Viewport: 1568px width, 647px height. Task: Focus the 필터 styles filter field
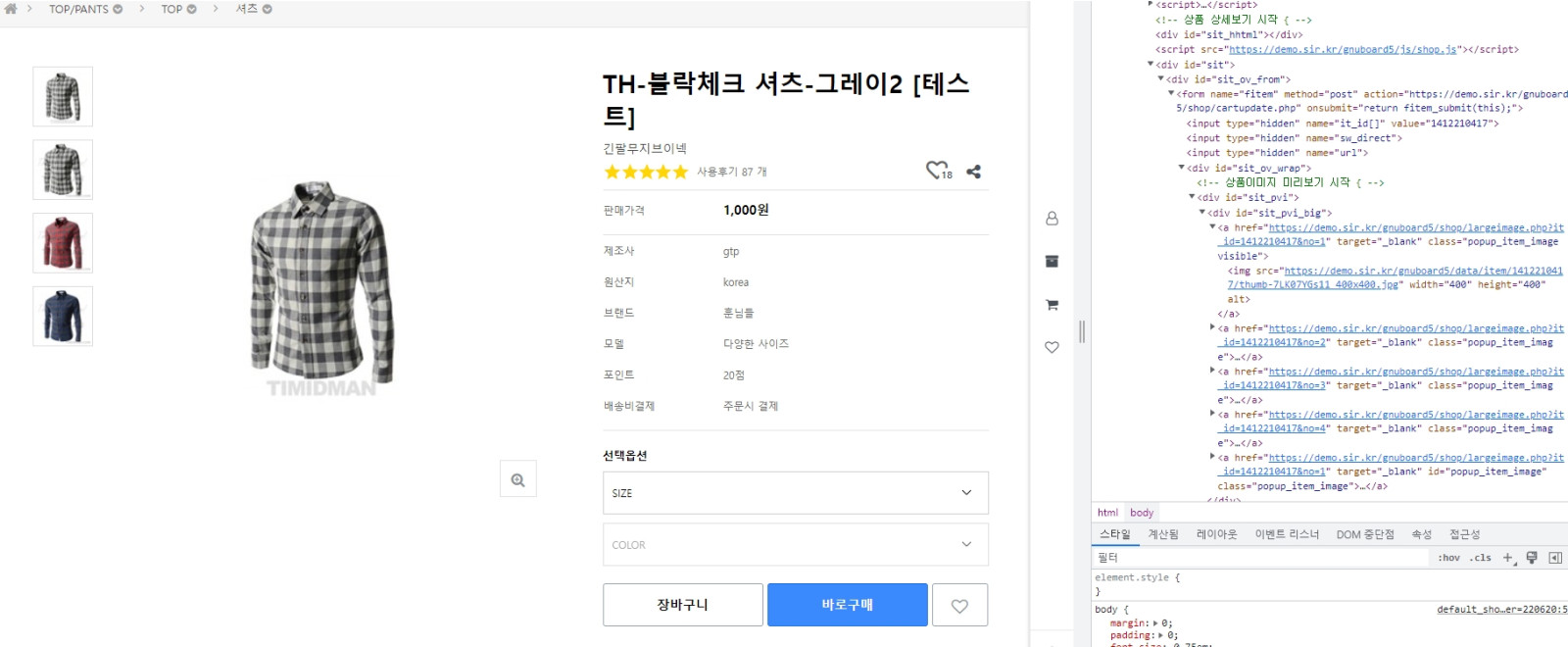coord(1262,558)
